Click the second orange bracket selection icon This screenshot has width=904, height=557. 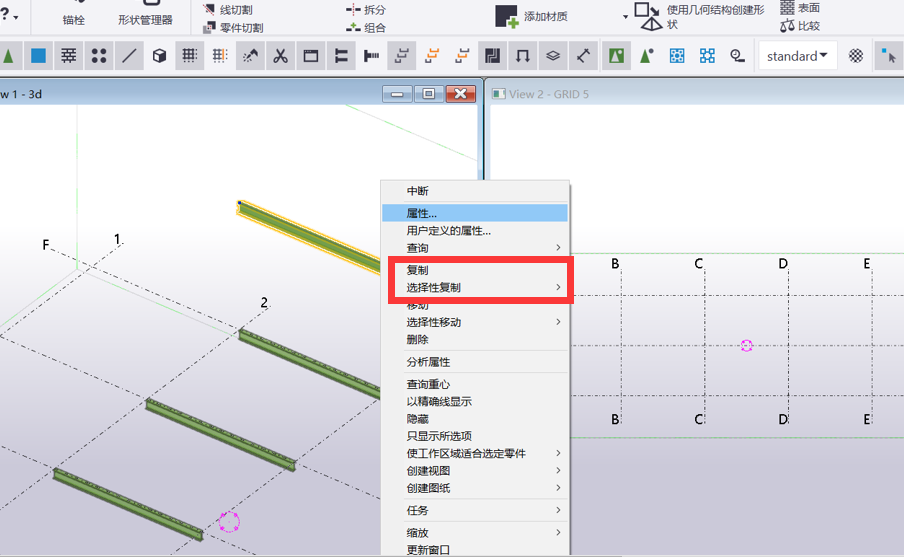pyautogui.click(x=462, y=56)
